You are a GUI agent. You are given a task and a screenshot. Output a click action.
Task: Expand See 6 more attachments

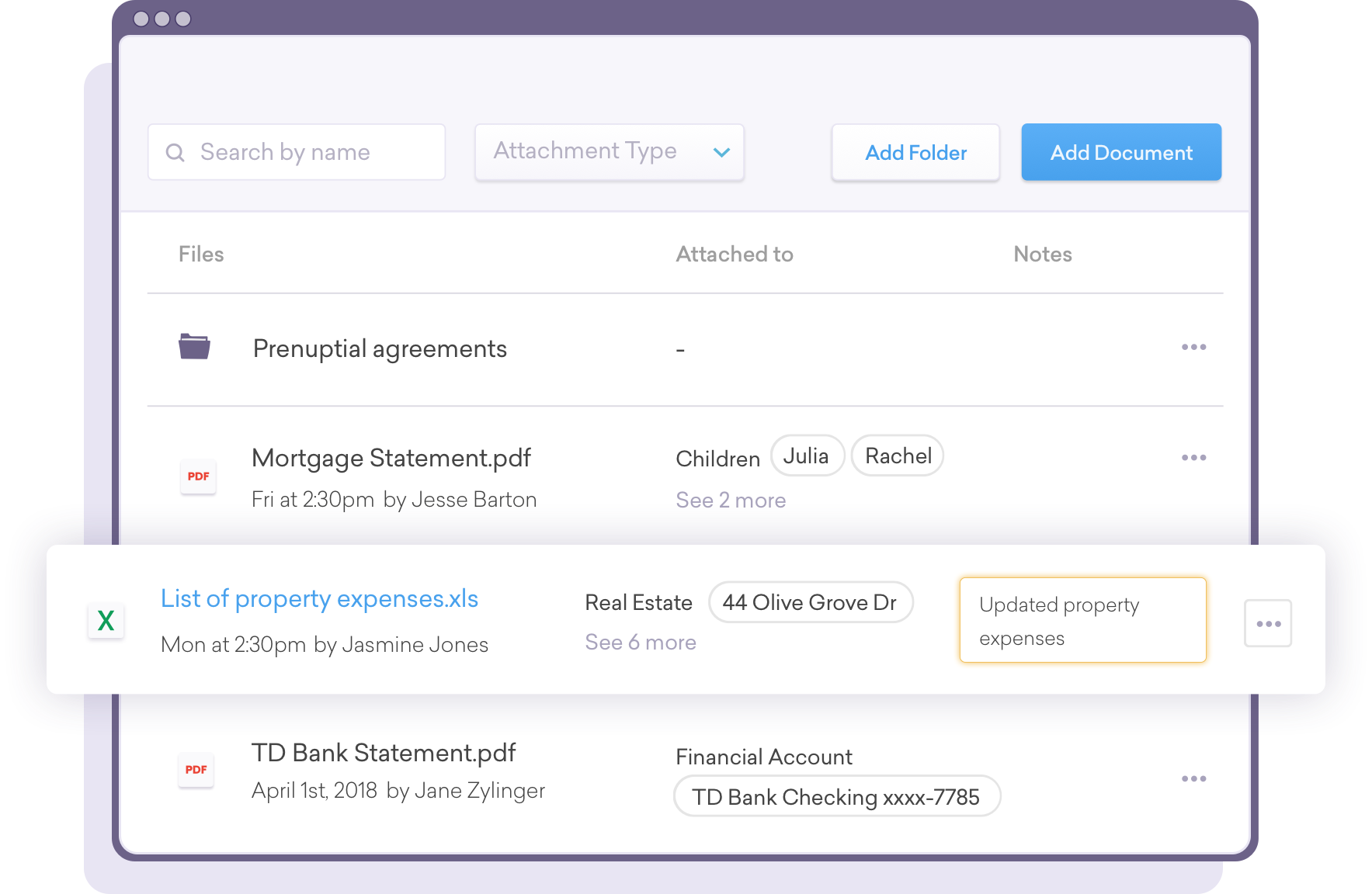point(641,643)
